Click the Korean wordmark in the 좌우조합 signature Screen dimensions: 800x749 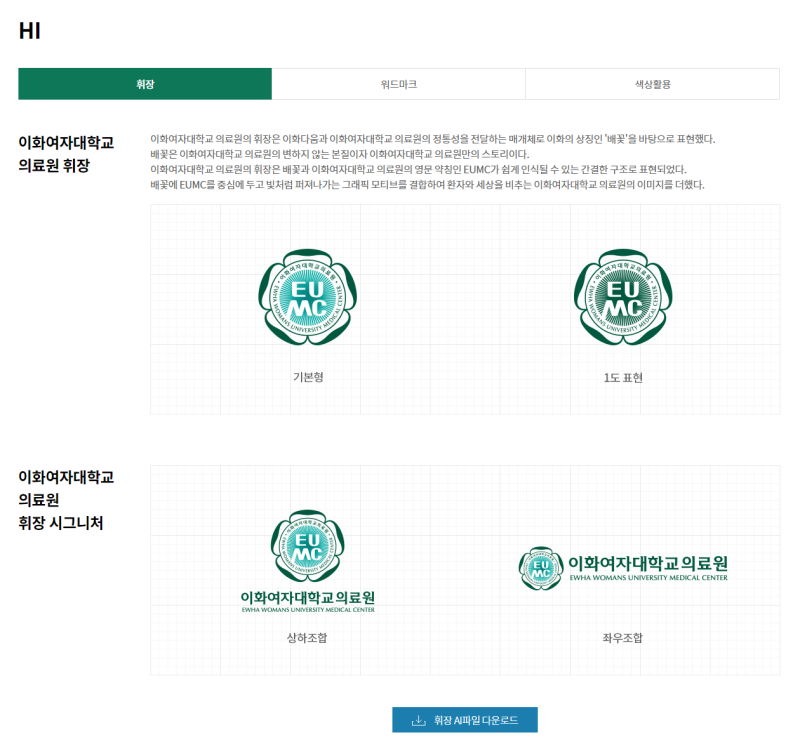coord(647,563)
